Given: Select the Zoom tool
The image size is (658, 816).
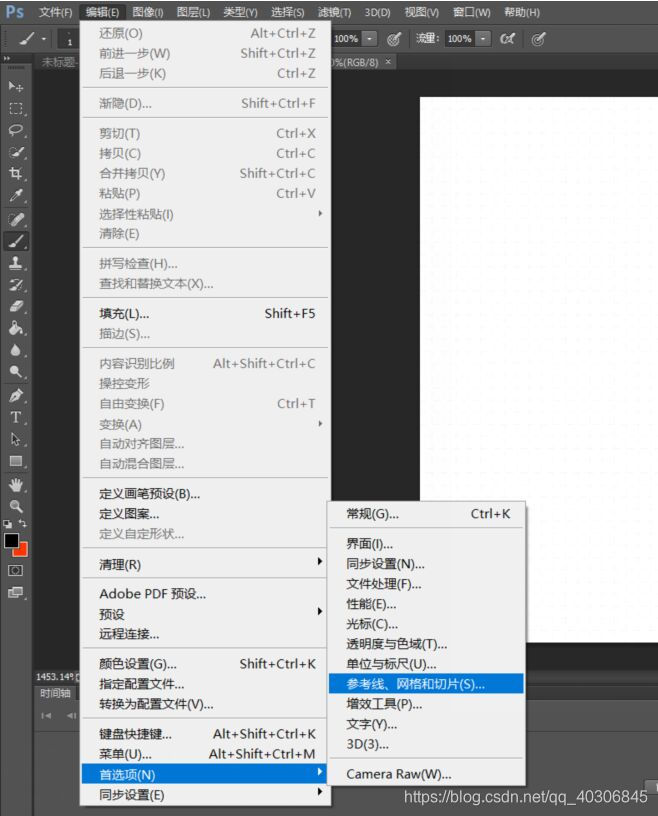Looking at the screenshot, I should pos(16,506).
